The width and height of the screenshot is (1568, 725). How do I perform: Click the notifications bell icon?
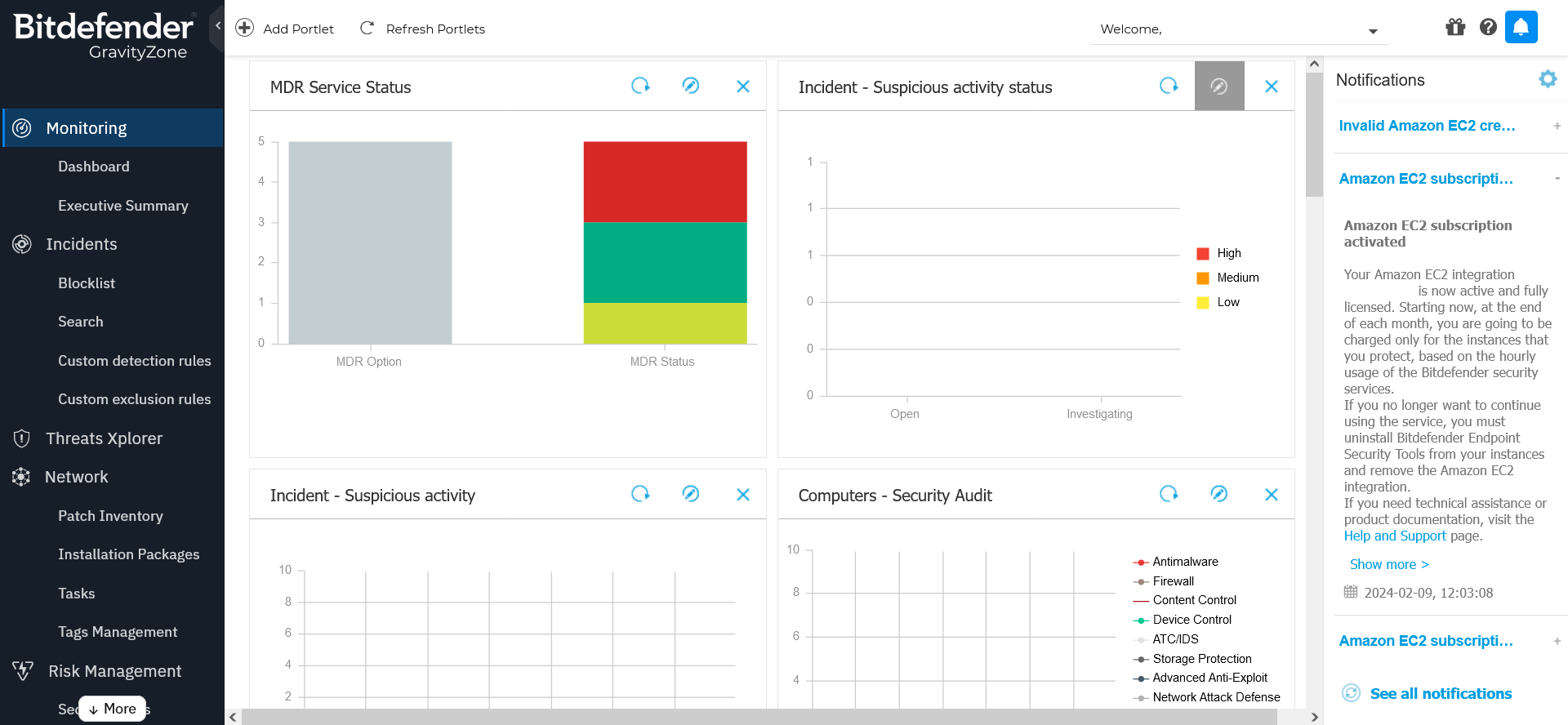(1521, 27)
